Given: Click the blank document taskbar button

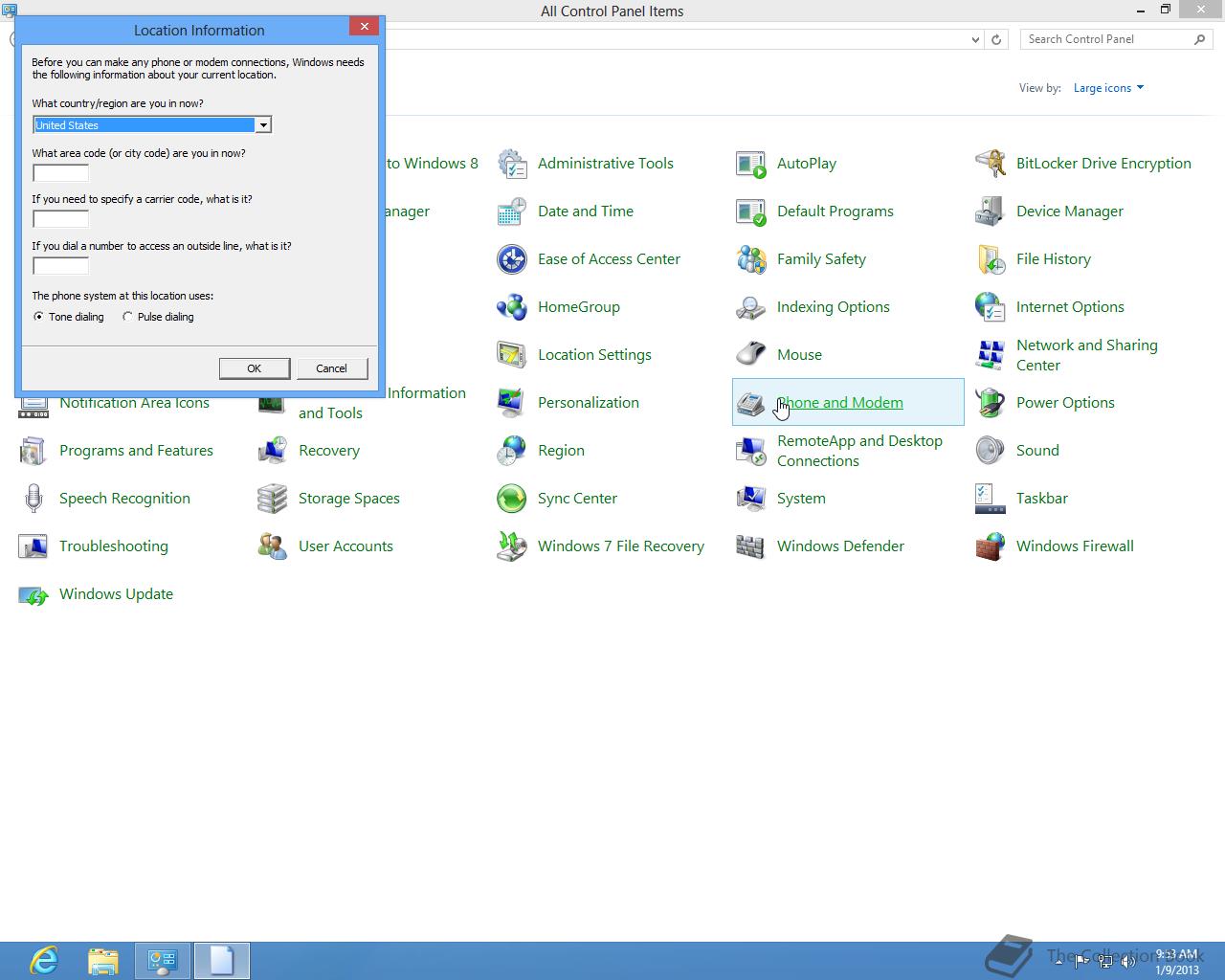Looking at the screenshot, I should coord(222,960).
